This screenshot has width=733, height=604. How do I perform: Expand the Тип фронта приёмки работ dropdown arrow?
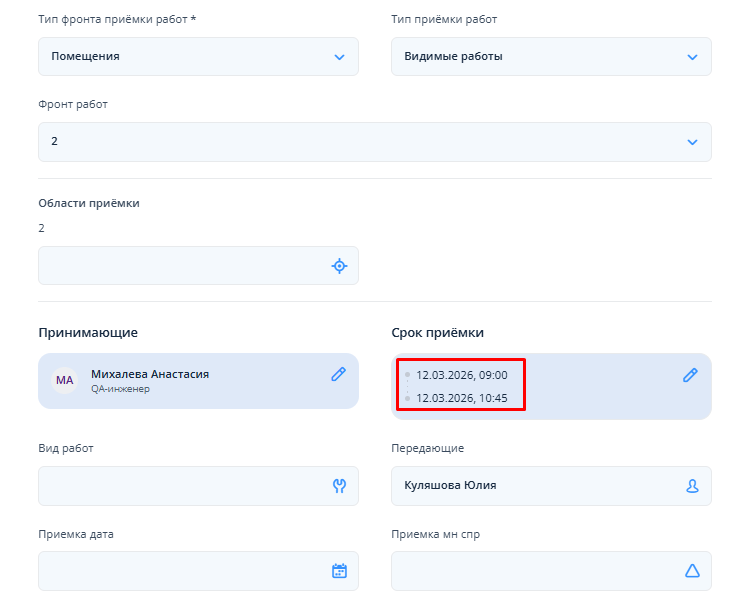pos(339,57)
